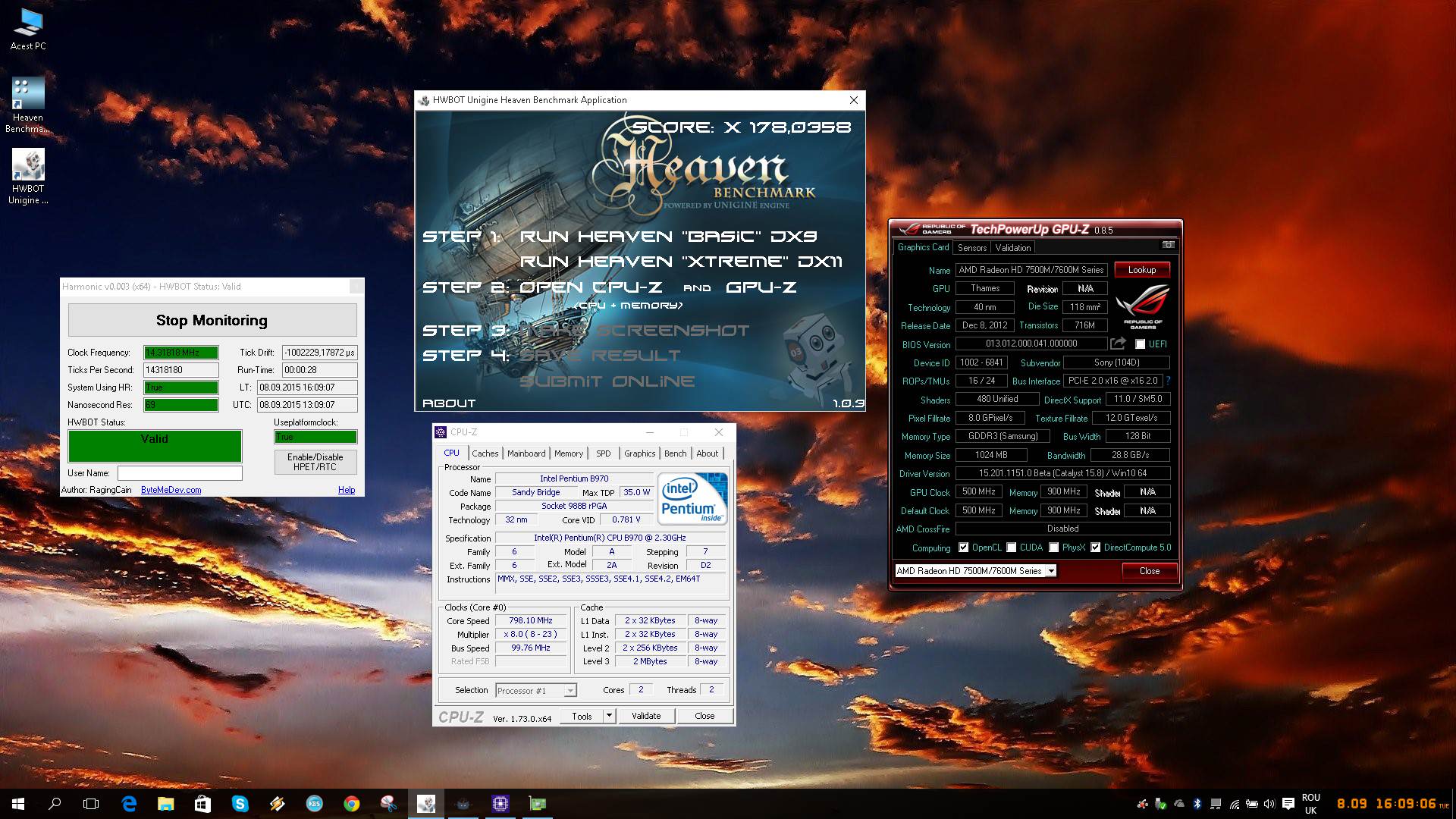Screen dimensions: 1456x819
Task: Click GPU-Z screenshot camera icon
Action: tap(1169, 245)
